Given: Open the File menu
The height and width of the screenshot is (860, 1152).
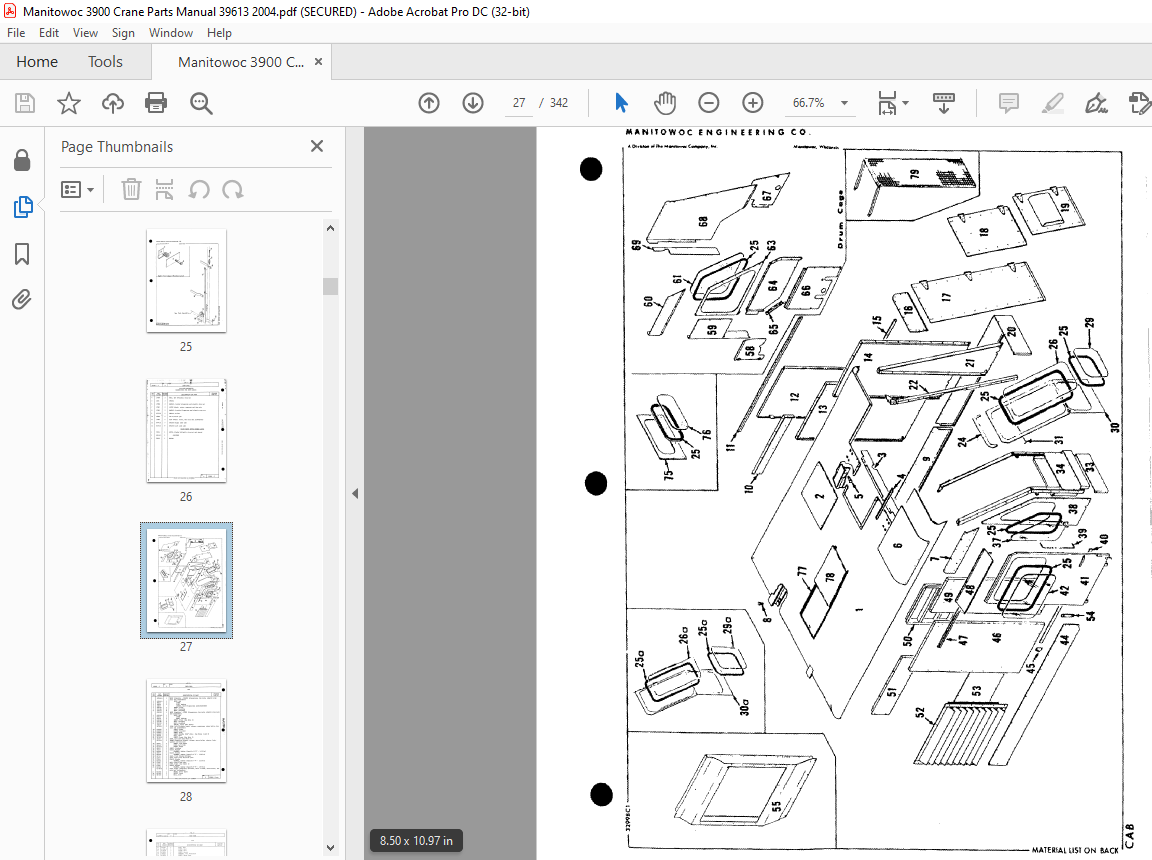Looking at the screenshot, I should click(16, 32).
